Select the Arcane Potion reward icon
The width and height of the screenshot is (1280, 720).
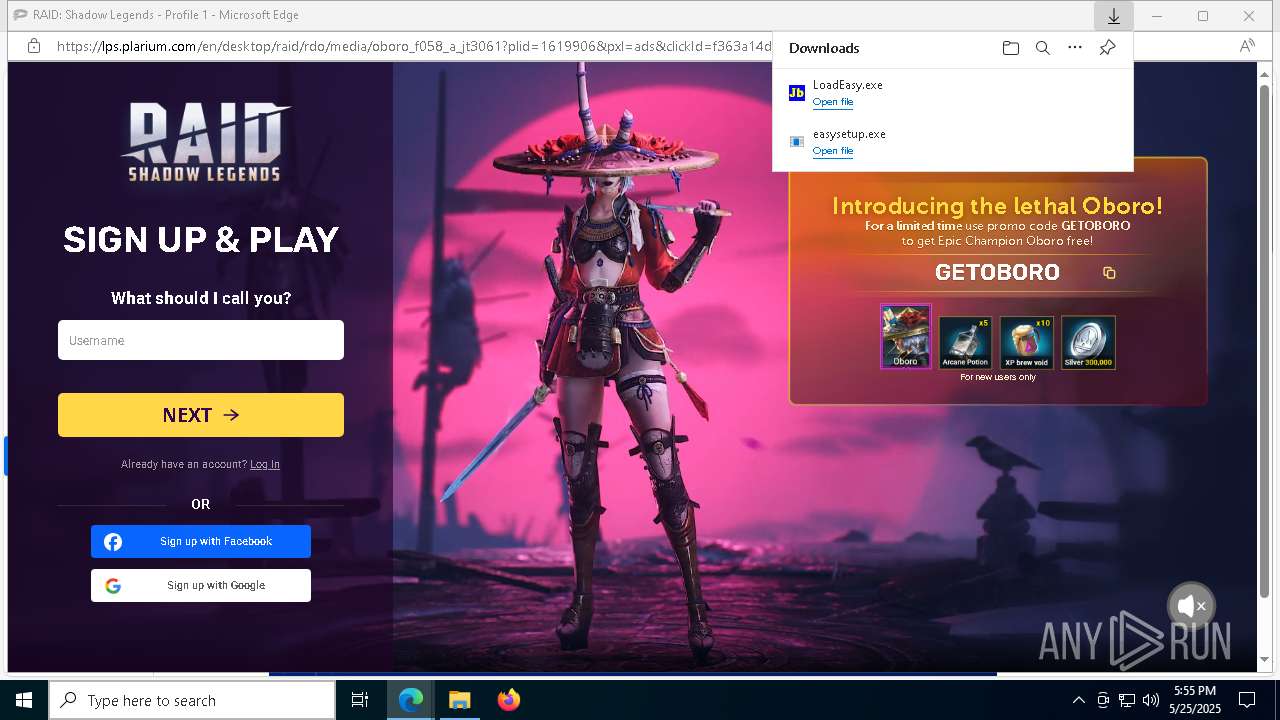[x=965, y=343]
